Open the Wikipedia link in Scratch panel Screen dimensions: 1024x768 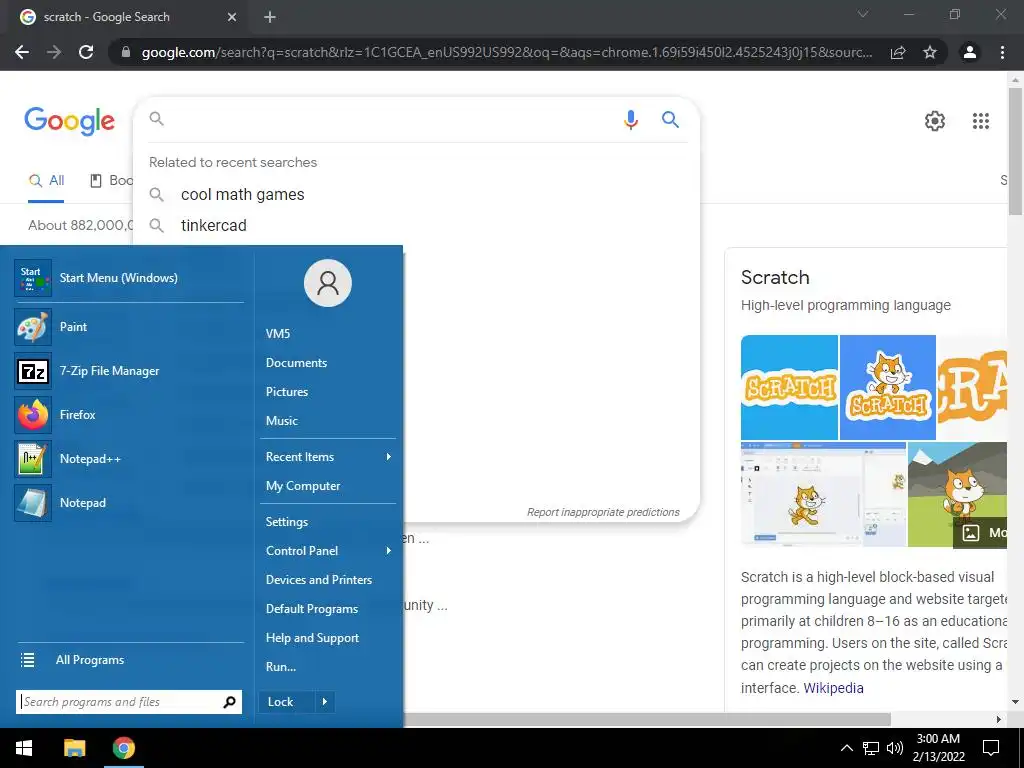(x=833, y=688)
